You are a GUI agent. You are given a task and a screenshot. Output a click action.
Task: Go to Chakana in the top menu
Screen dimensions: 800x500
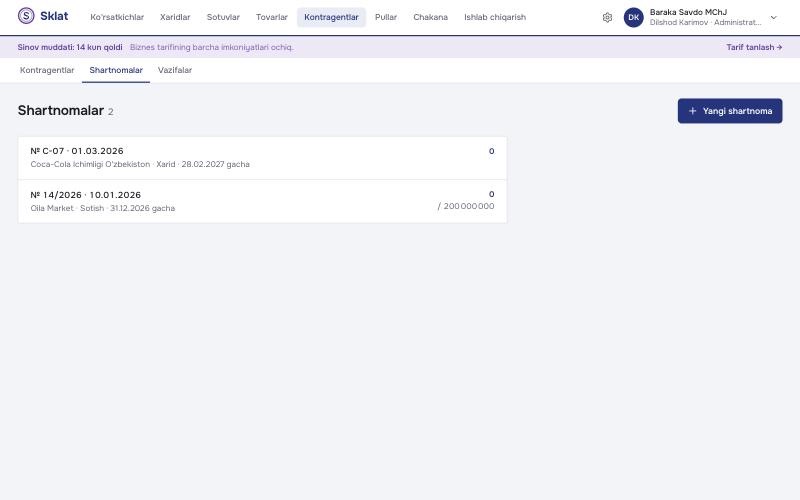[x=430, y=17]
